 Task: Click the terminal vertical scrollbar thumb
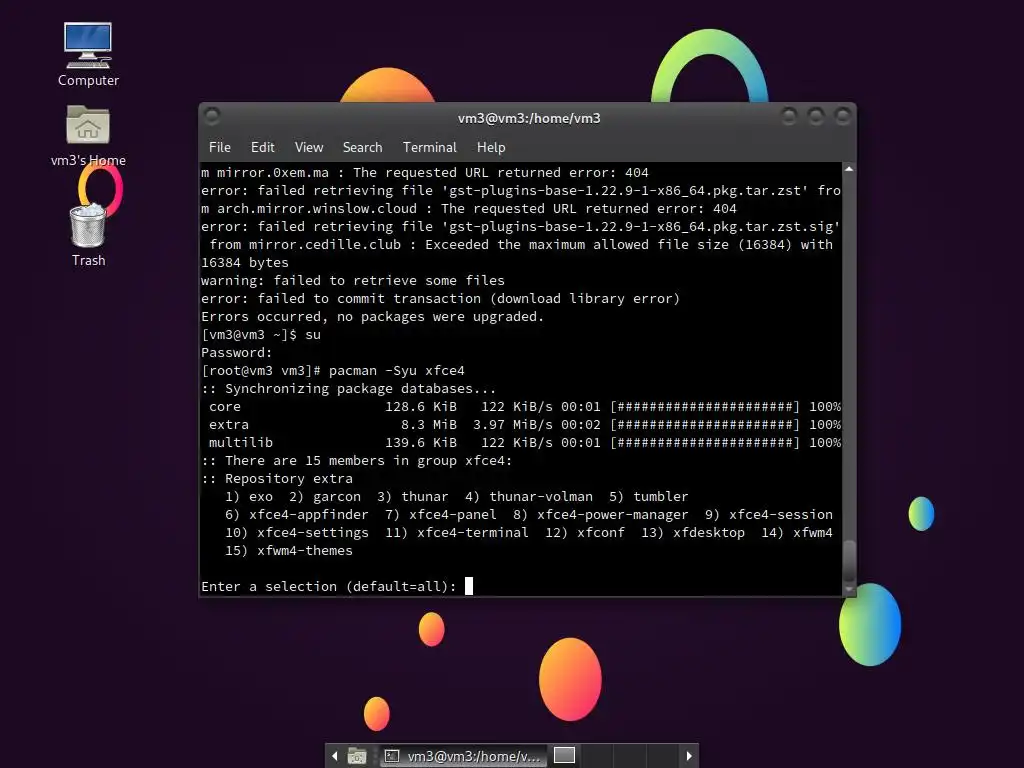coord(849,560)
